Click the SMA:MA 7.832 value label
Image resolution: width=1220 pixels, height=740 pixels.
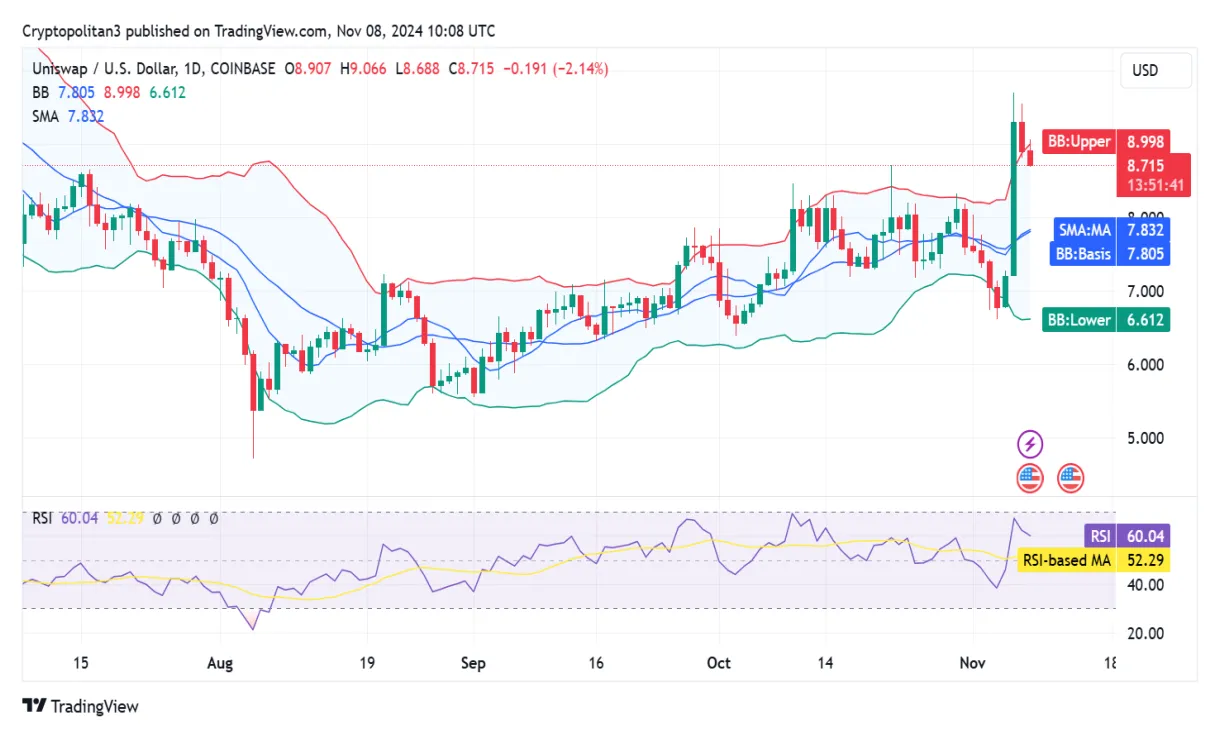click(1110, 230)
